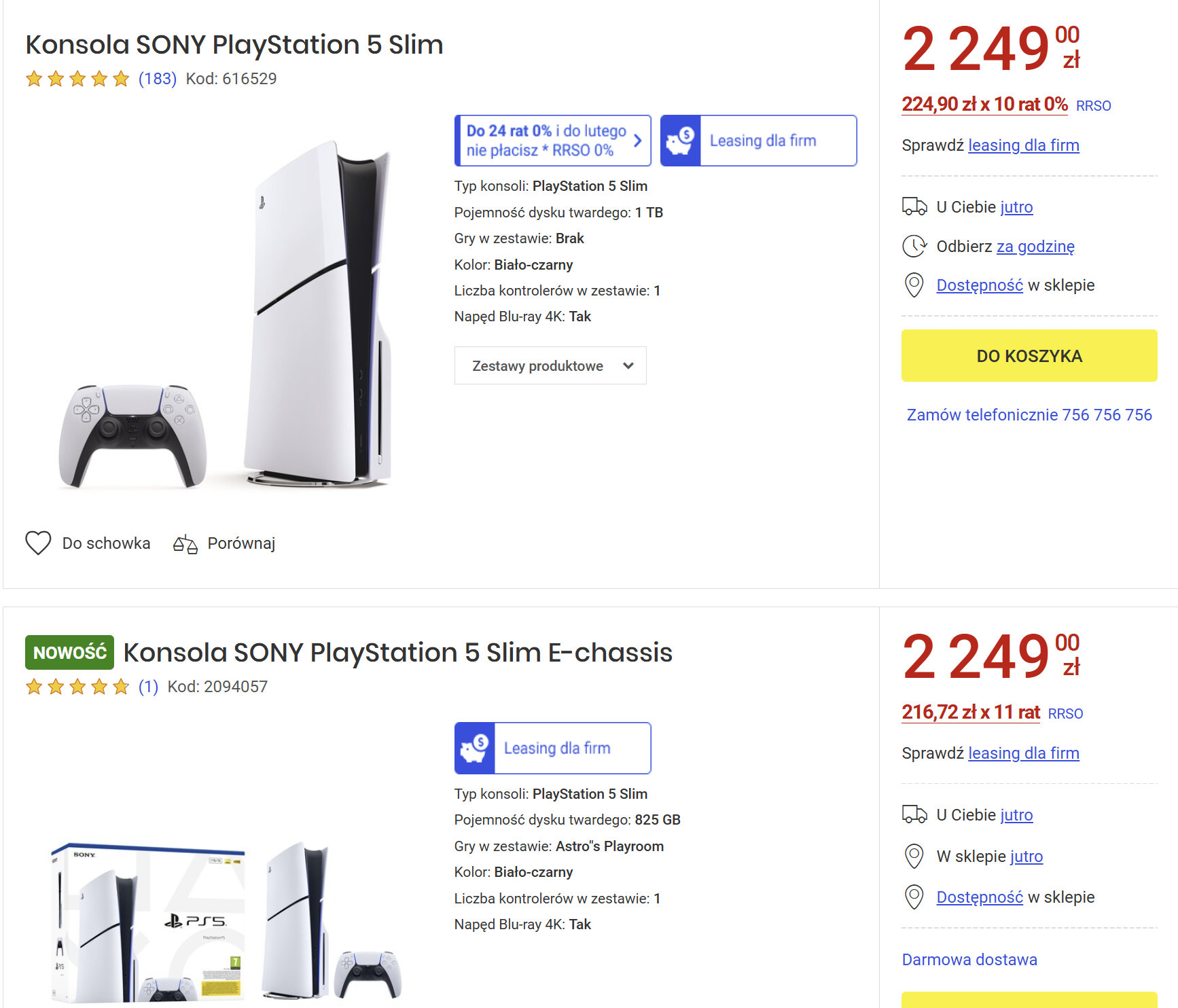Call order link Zamów telefonicznie 756 756 756

click(1029, 415)
